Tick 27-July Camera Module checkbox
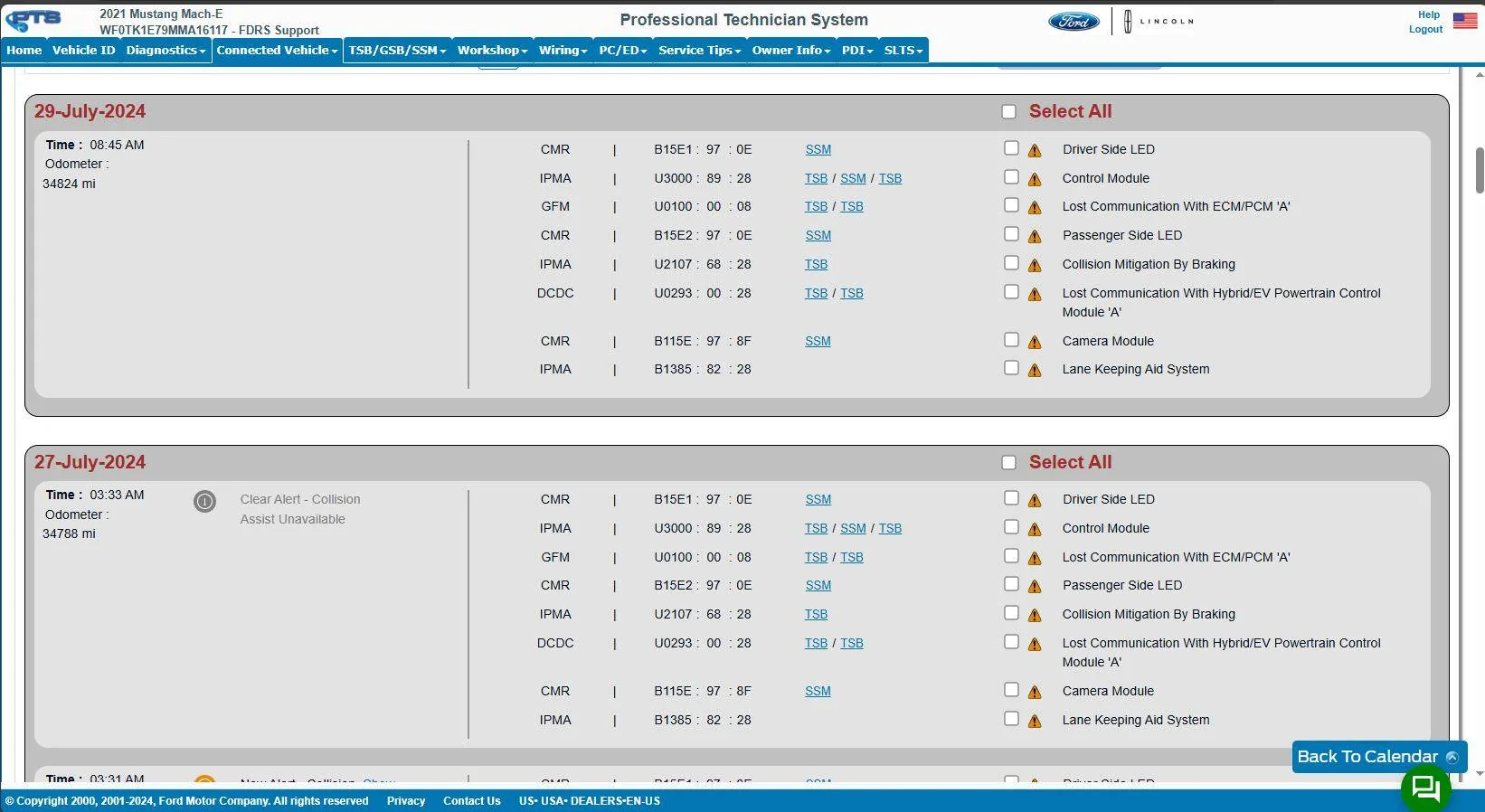 (1011, 690)
